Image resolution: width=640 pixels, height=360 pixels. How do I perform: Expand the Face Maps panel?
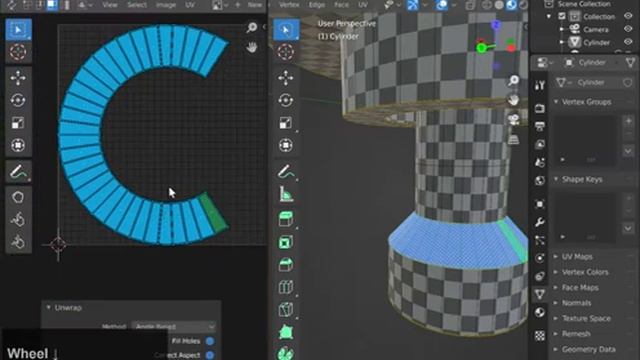coord(556,287)
